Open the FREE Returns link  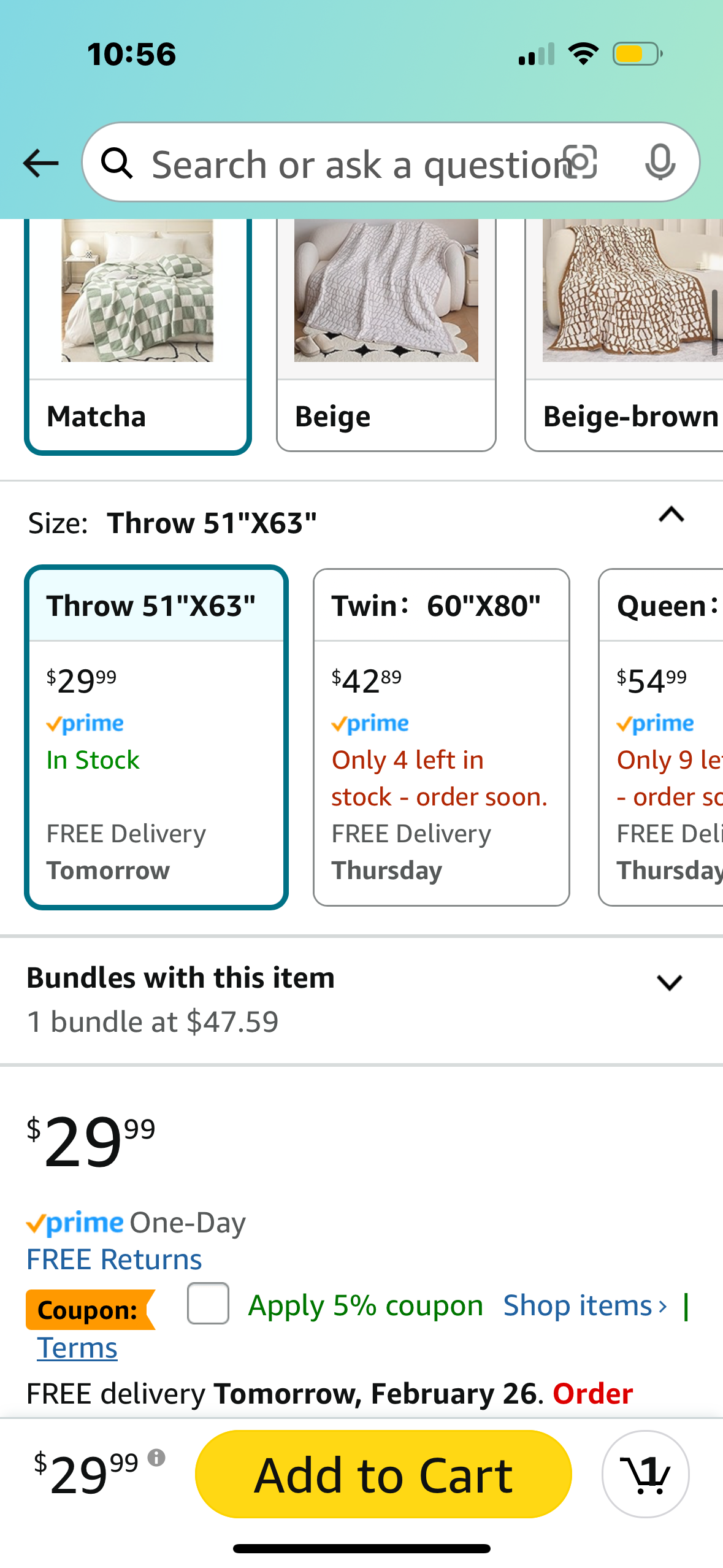(x=114, y=1259)
